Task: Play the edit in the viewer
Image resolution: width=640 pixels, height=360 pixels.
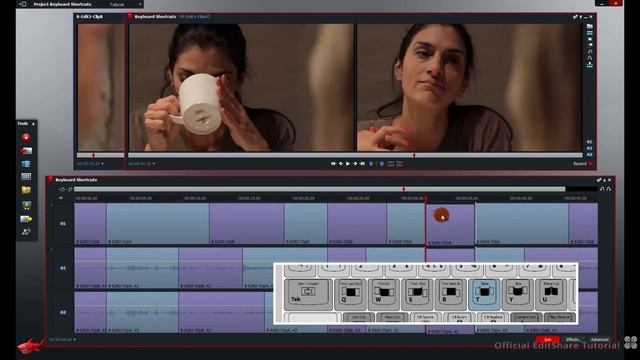Action: 348,164
